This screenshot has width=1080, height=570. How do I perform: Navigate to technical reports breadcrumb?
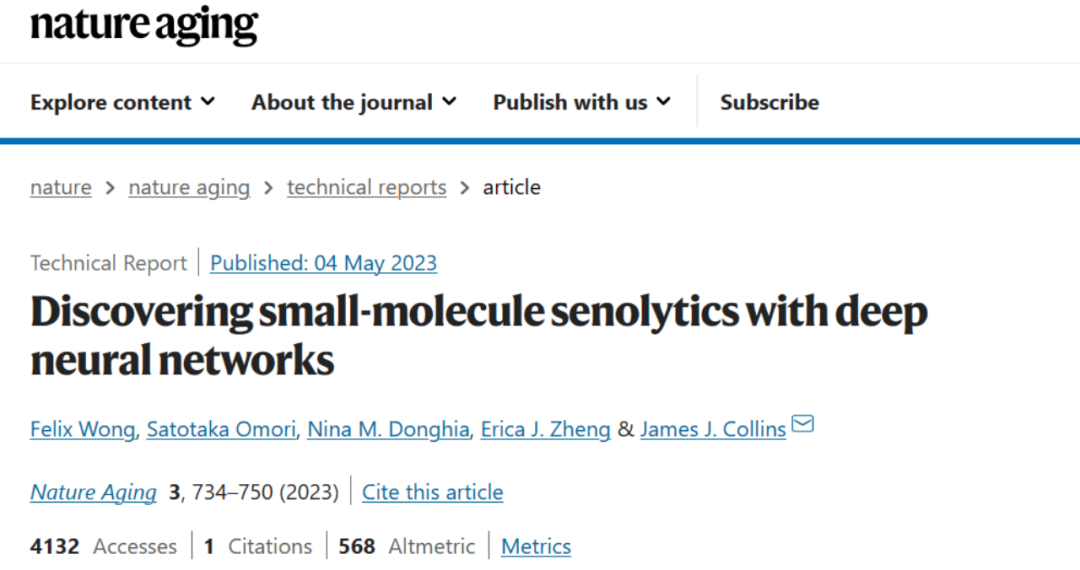click(366, 187)
